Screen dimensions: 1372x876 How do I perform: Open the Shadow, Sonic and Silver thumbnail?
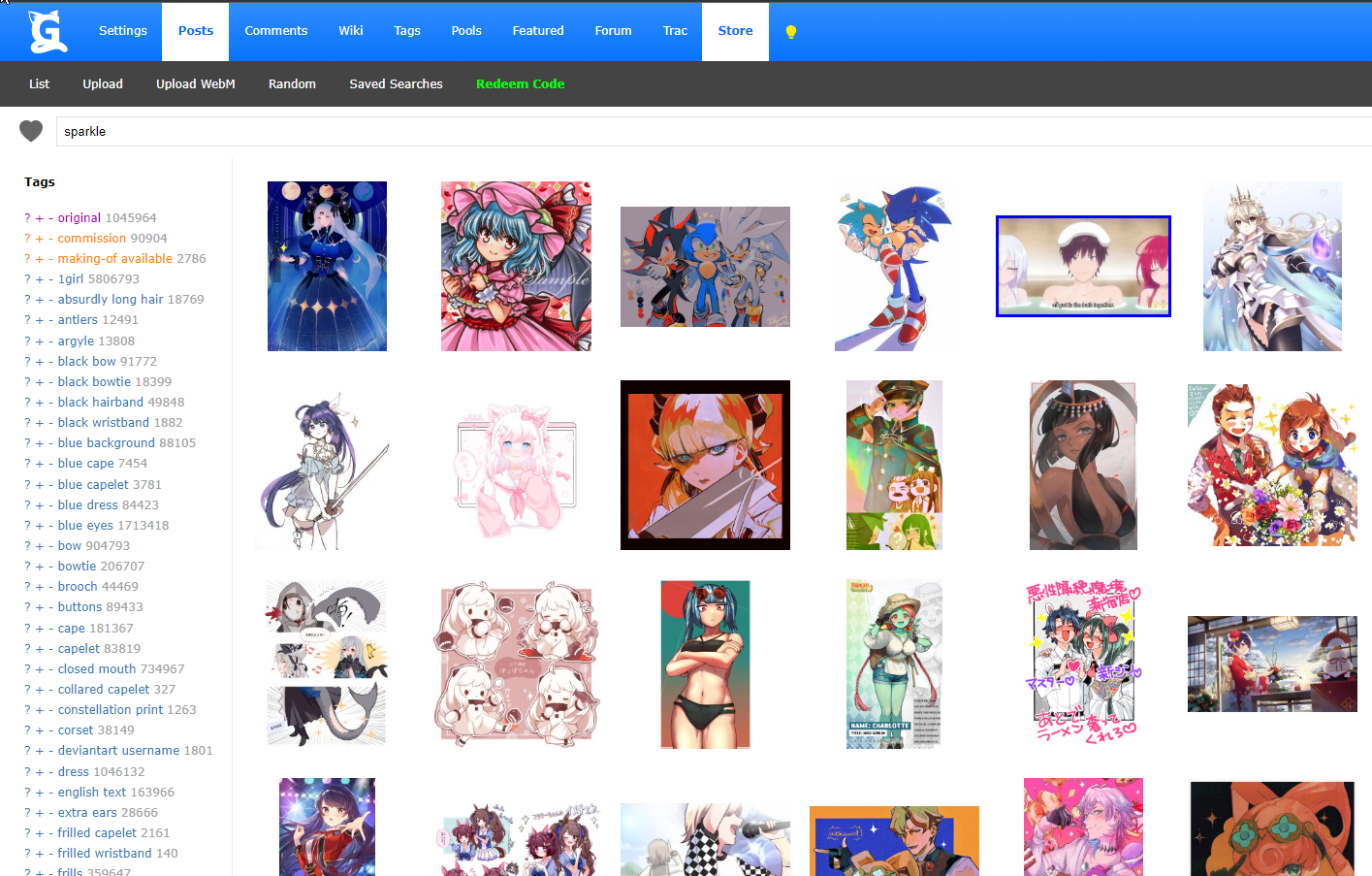705,267
